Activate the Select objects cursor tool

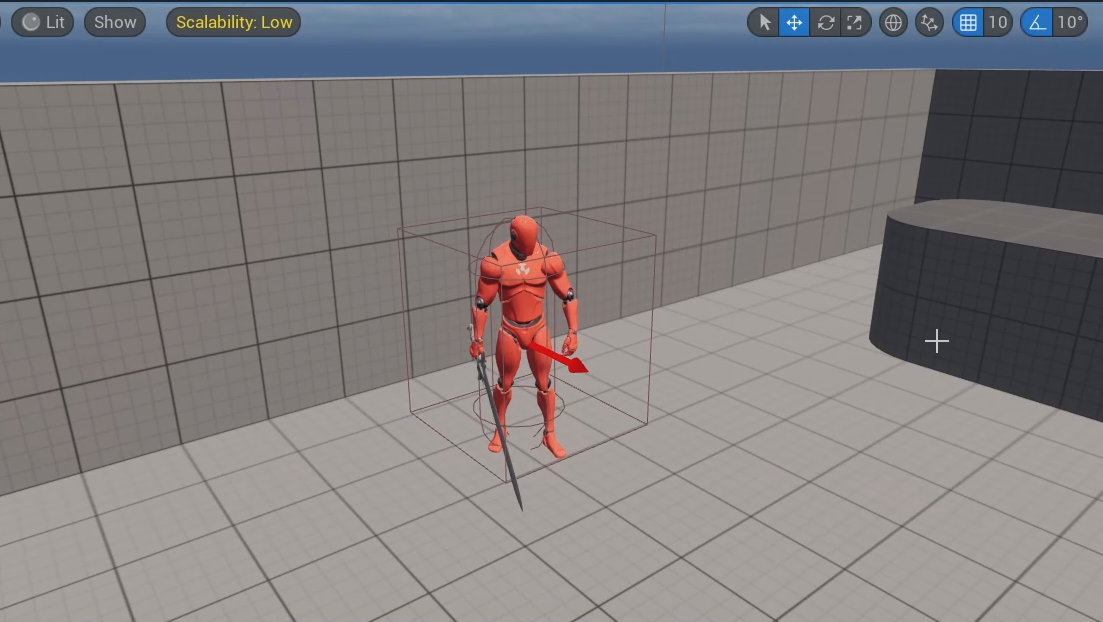764,23
